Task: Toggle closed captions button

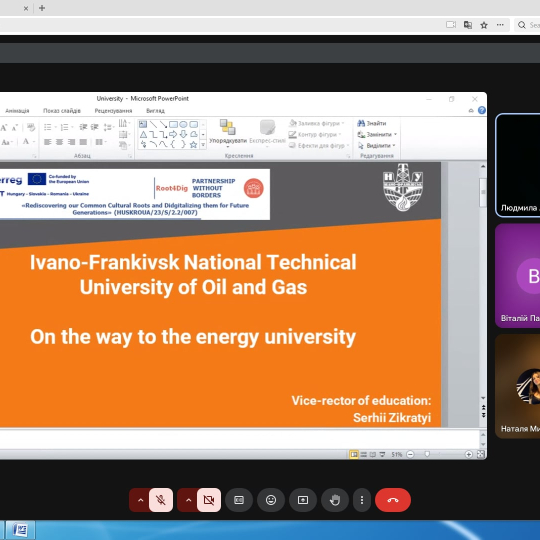Action: [239, 500]
